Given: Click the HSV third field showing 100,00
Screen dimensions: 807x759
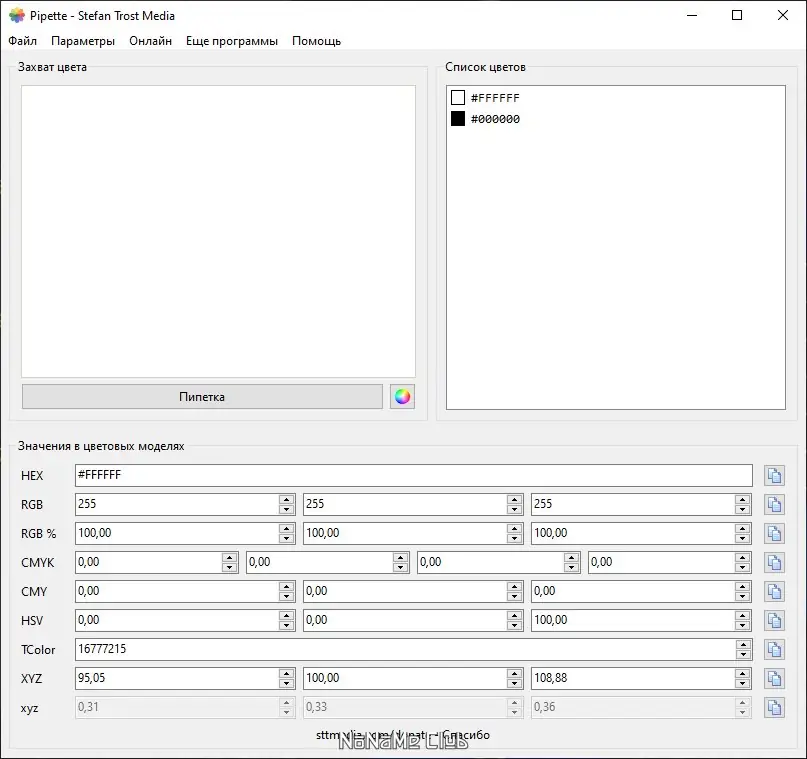Looking at the screenshot, I should click(x=633, y=621).
